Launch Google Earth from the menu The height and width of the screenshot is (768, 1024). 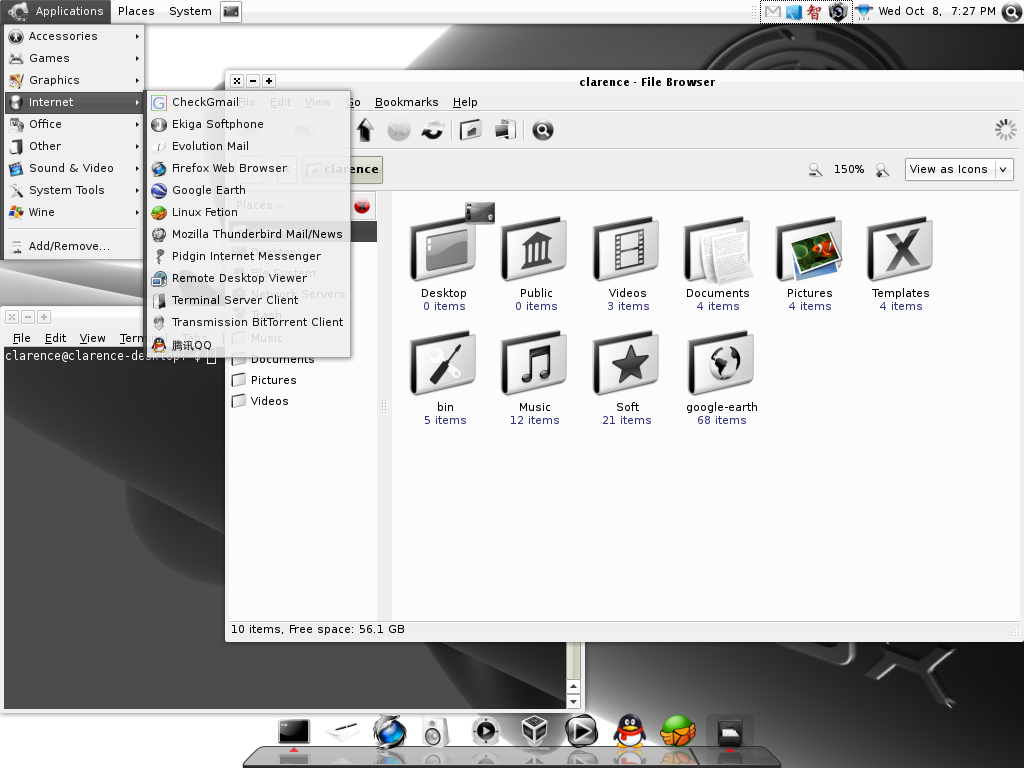click(x=248, y=190)
